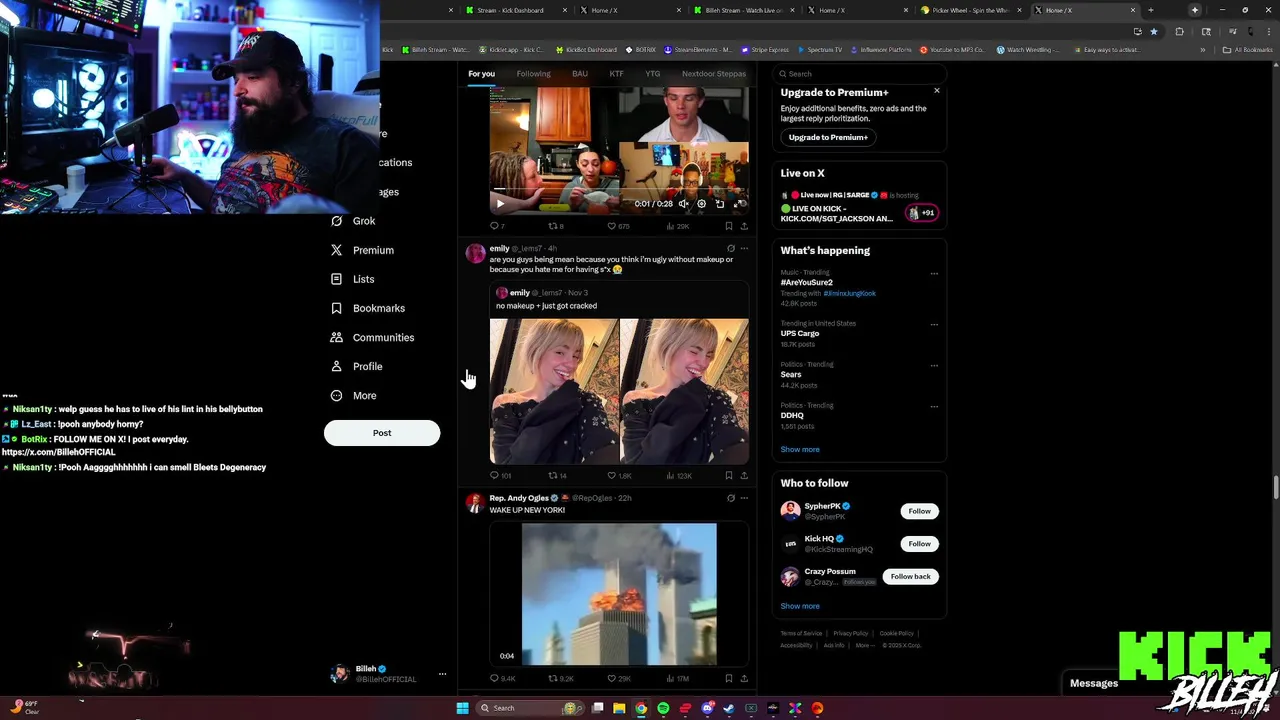Switch to the YTG tab
This screenshot has width=1280, height=720.
click(x=652, y=74)
